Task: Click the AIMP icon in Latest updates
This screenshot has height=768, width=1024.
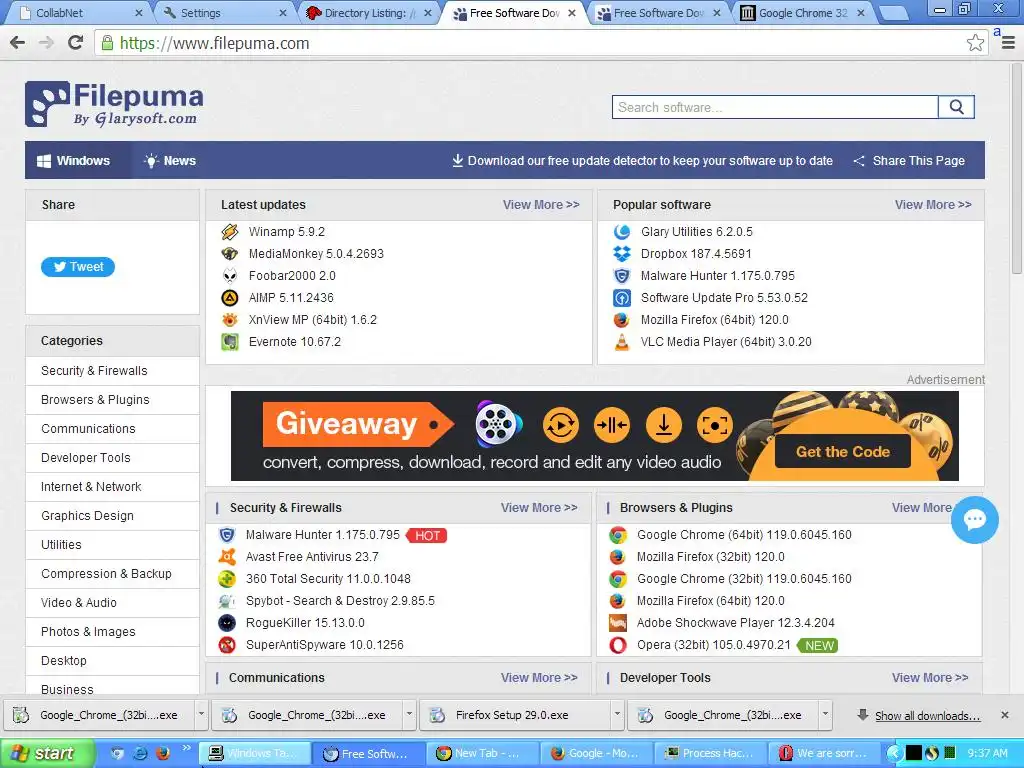Action: pos(230,298)
